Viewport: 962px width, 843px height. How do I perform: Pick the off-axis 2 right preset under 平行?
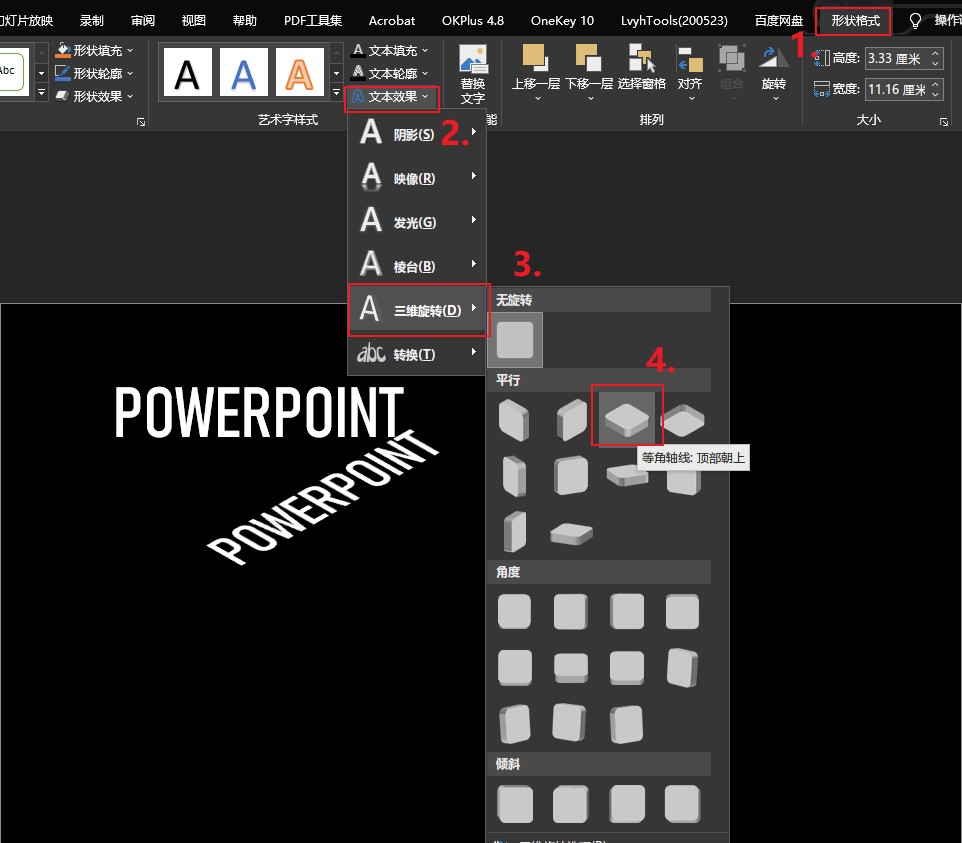tap(514, 532)
